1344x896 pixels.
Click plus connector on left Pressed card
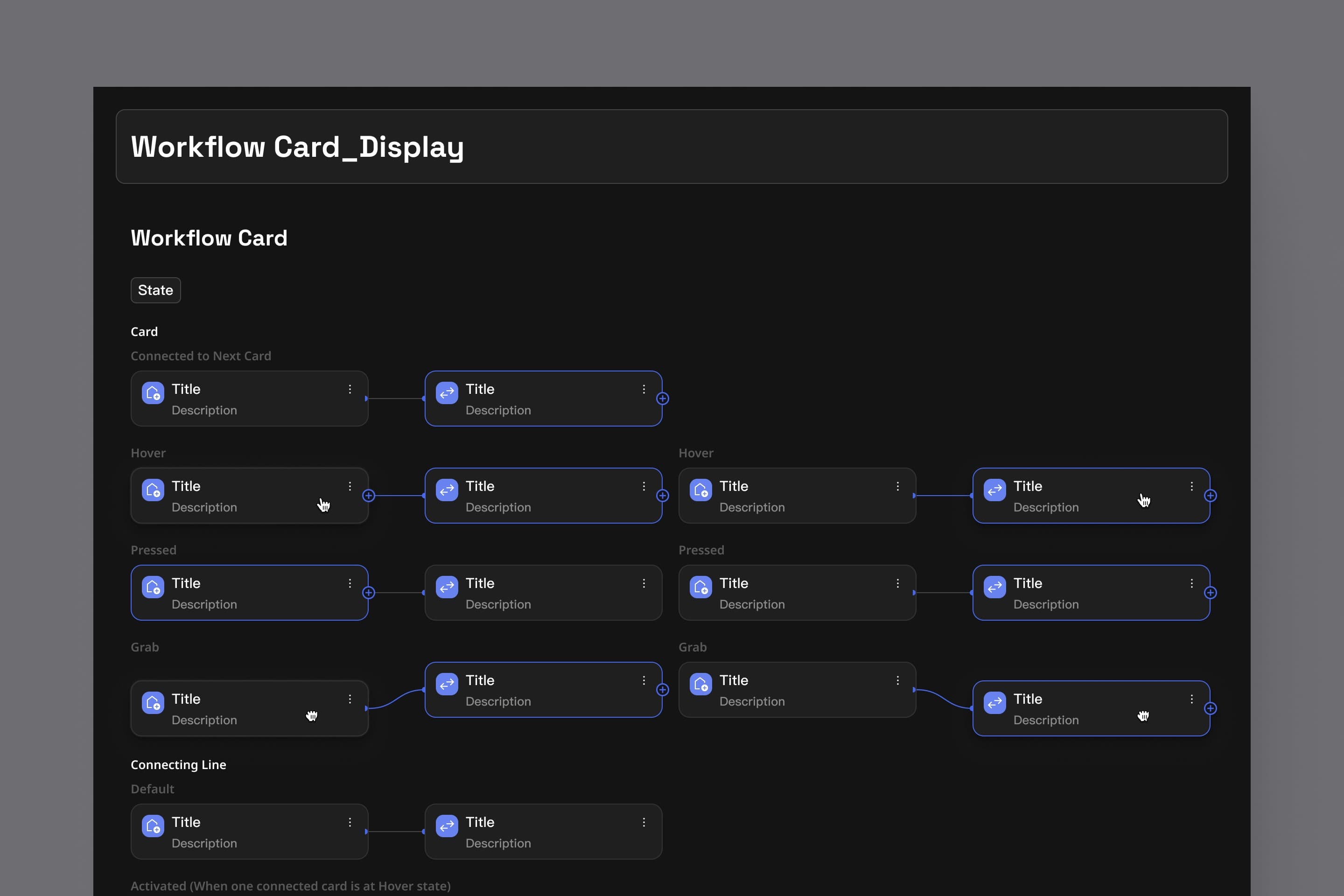(x=369, y=593)
